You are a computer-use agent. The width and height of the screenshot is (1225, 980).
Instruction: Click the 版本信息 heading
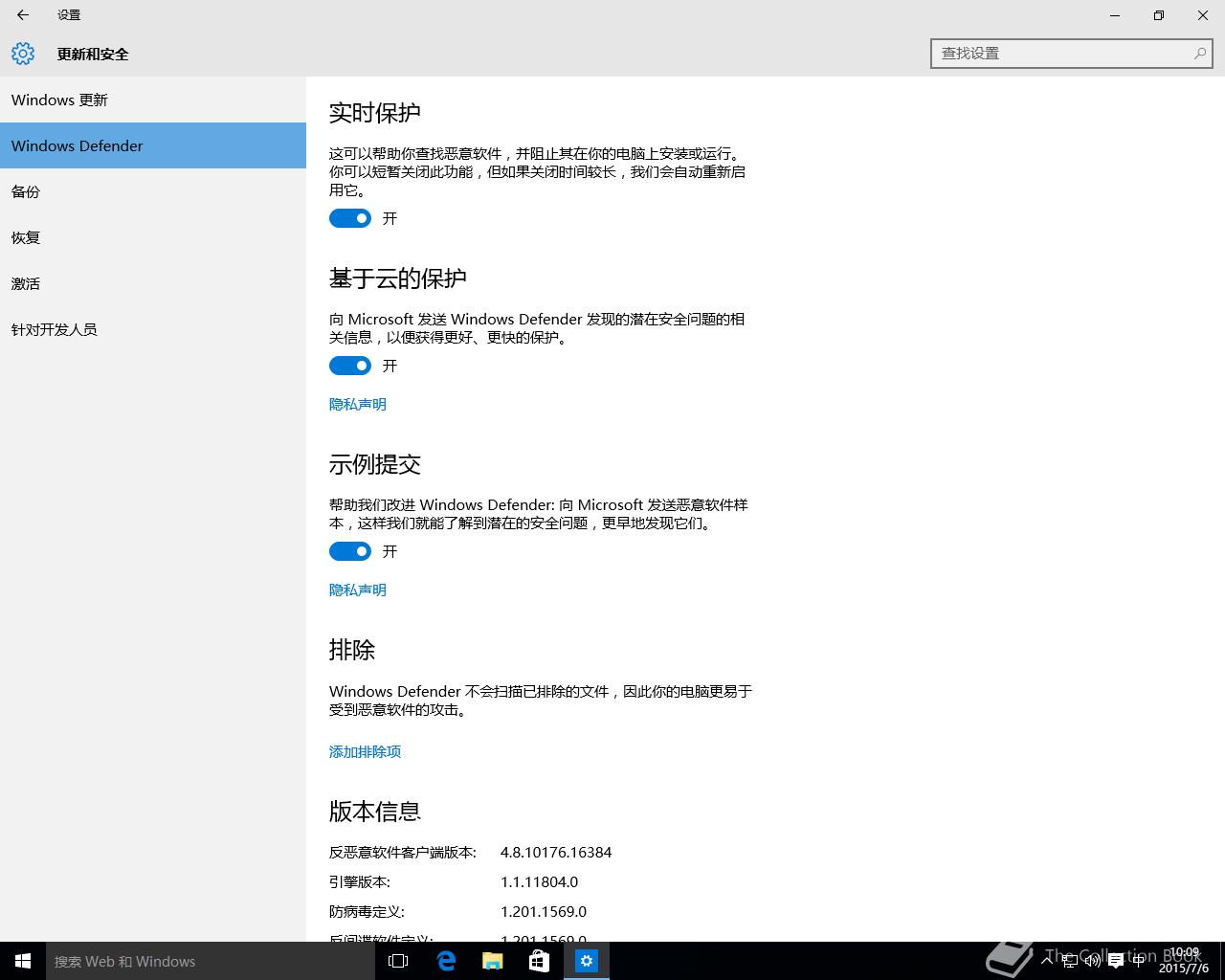coord(375,812)
